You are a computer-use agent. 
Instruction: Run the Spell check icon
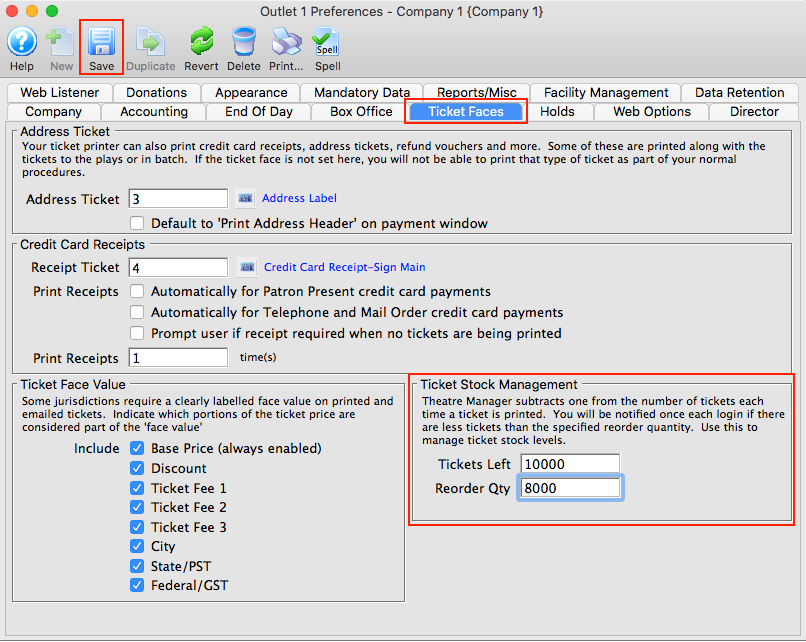(327, 42)
